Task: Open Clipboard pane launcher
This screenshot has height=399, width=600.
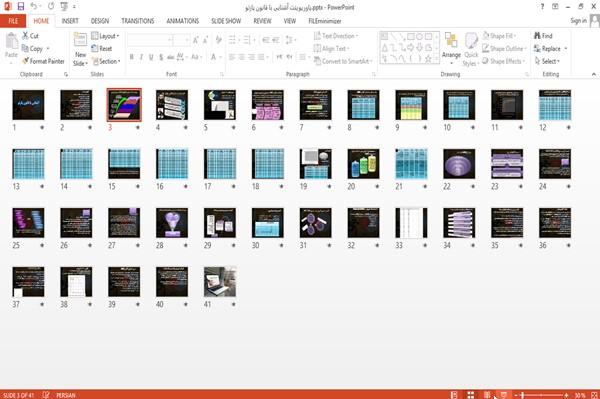Action: click(66, 75)
